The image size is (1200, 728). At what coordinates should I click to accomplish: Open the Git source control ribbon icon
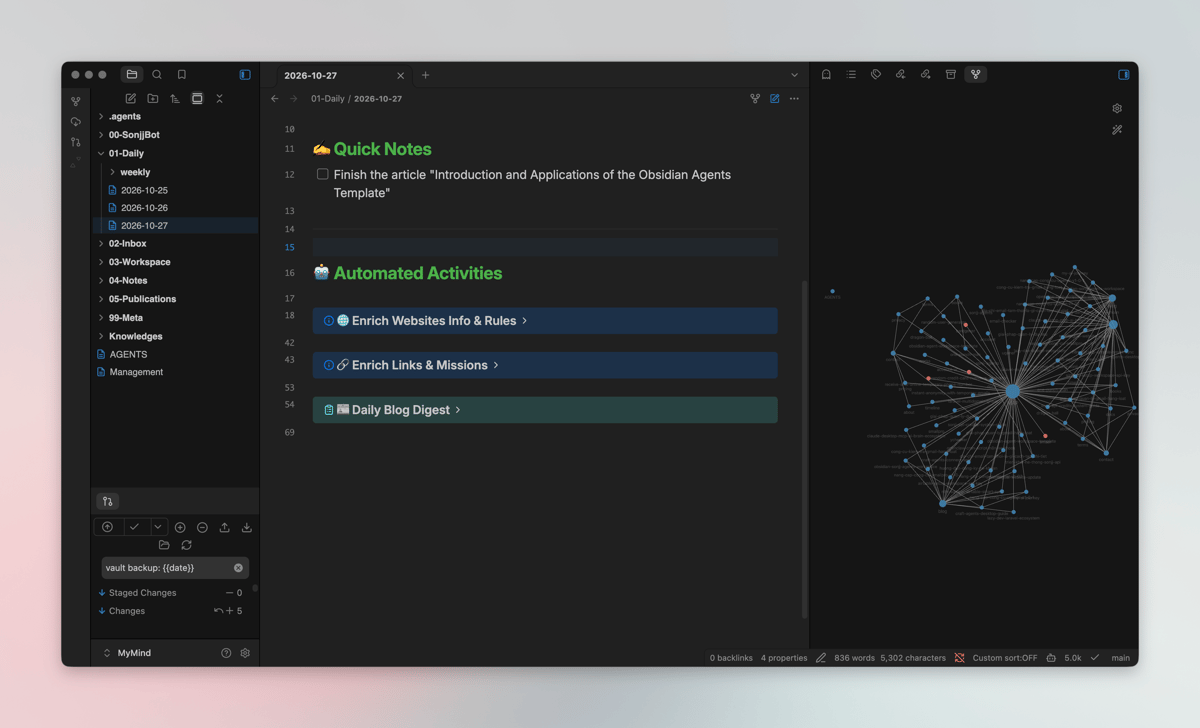(x=76, y=142)
